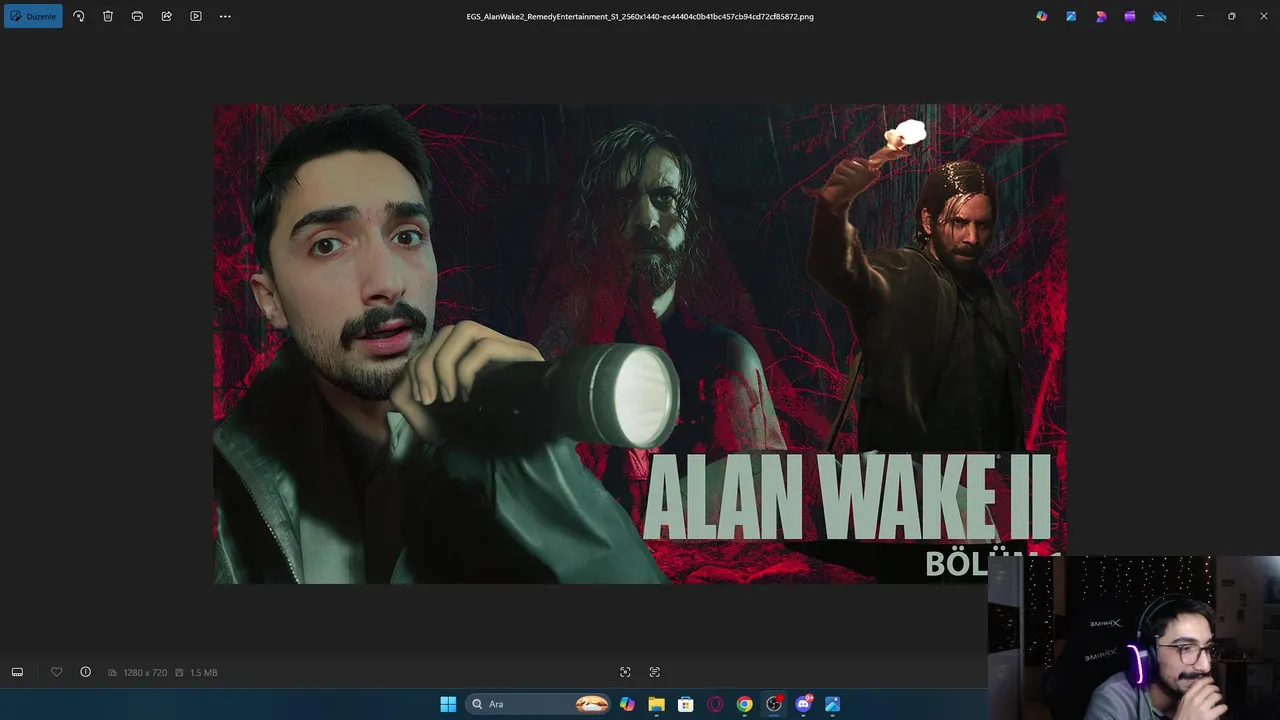The height and width of the screenshot is (720, 1280).
Task: Open Discord from the taskbar
Action: point(803,704)
